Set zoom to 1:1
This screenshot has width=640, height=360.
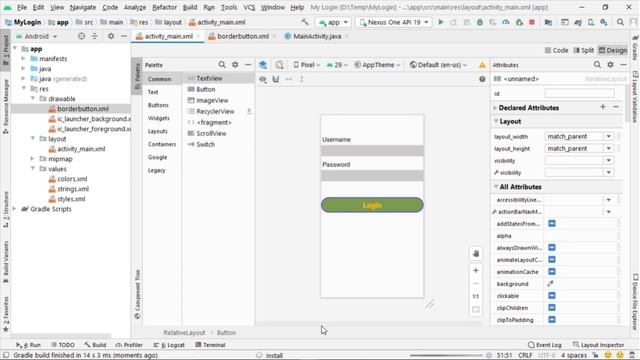(x=476, y=296)
